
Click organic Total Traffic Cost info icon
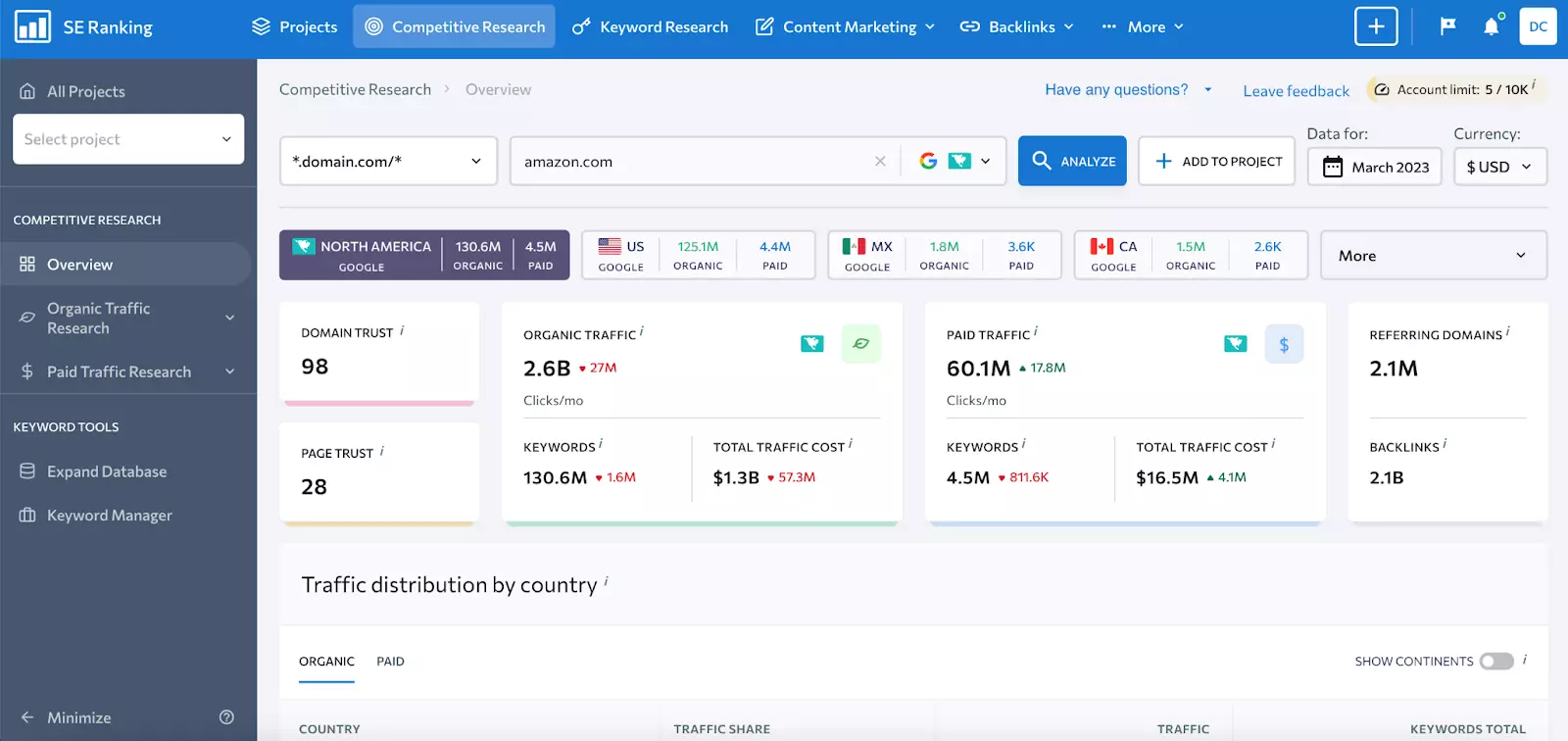click(x=851, y=444)
